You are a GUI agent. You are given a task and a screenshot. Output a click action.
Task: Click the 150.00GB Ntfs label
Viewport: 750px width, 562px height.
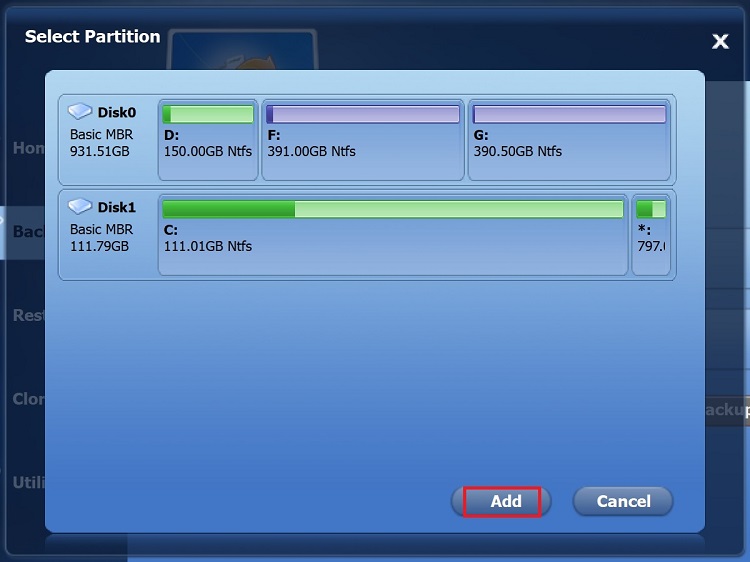[208, 151]
